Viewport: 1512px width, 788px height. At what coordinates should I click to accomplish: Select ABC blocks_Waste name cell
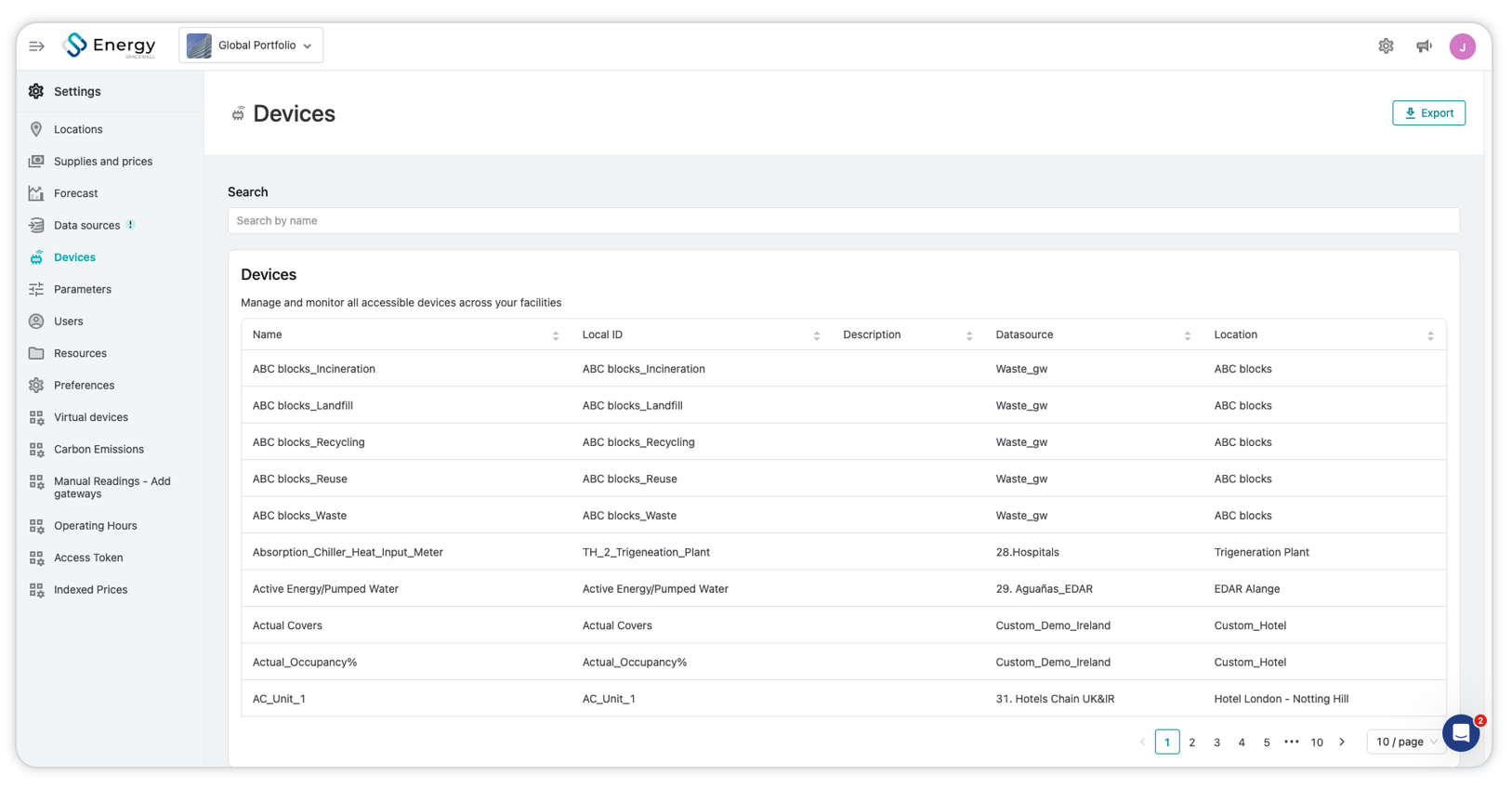[299, 516]
